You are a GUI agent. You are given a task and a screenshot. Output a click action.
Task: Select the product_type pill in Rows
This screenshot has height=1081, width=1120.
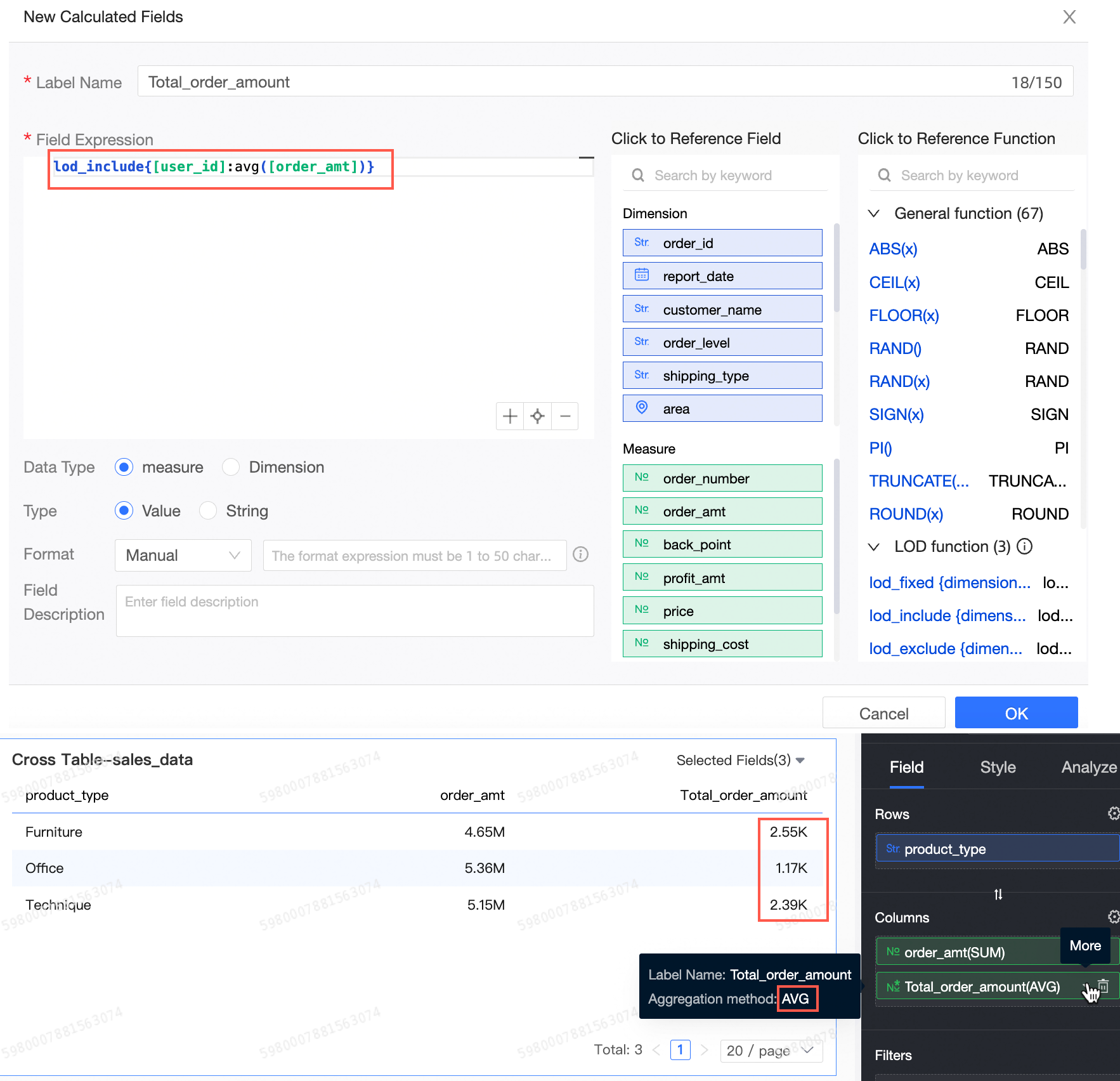[x=998, y=848]
